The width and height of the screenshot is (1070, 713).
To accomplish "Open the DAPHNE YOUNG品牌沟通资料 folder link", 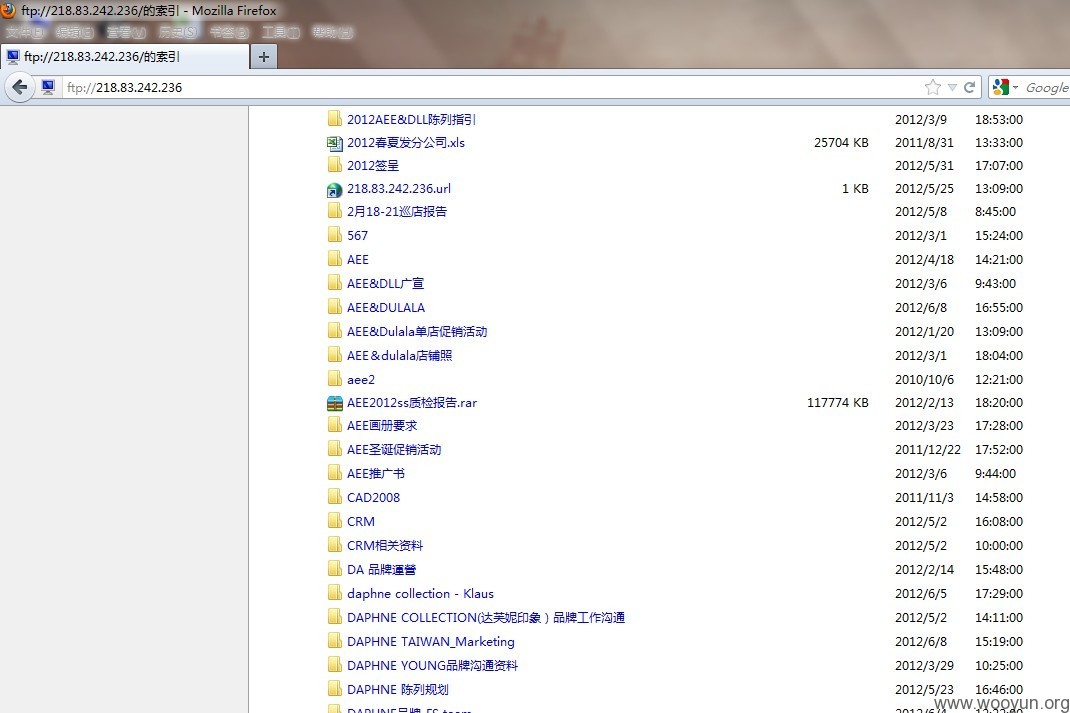I will pos(432,665).
